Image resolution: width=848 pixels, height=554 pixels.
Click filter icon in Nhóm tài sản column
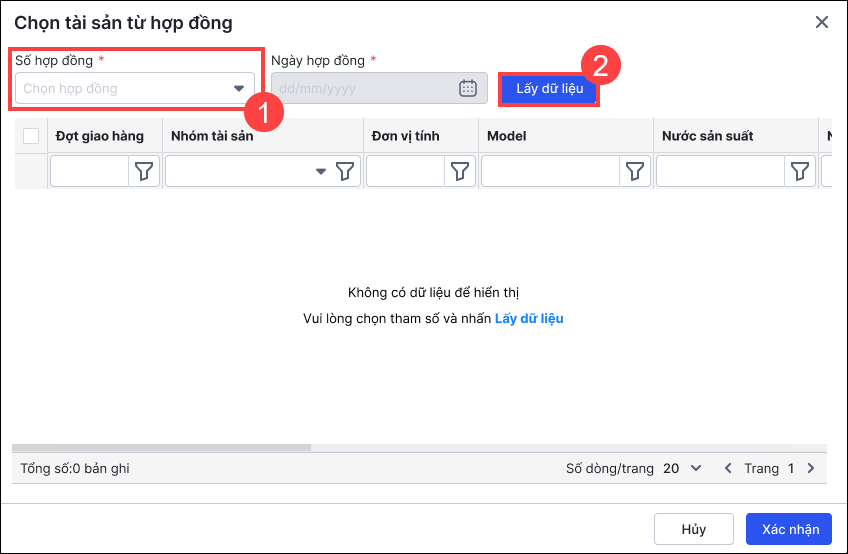point(345,172)
